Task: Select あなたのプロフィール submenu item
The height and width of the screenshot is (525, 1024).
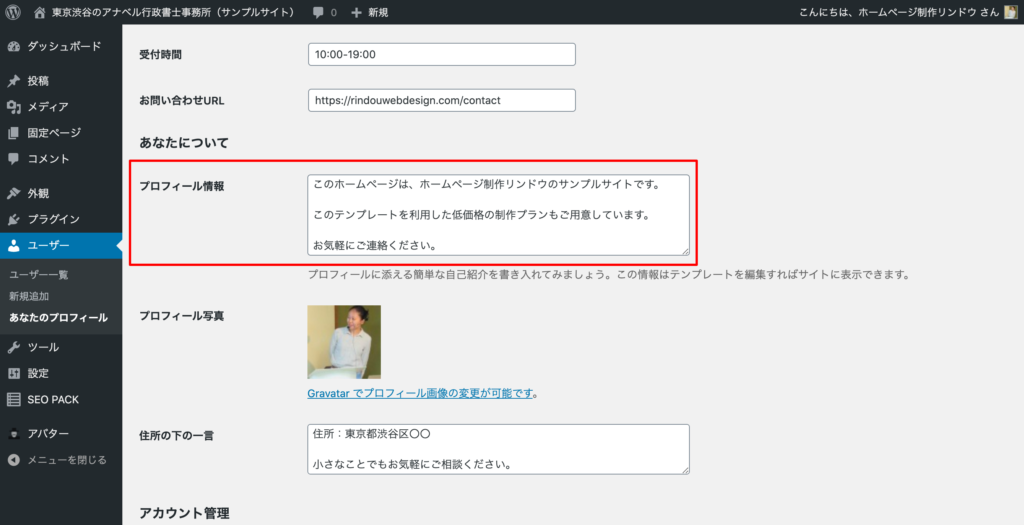Action: (58, 317)
